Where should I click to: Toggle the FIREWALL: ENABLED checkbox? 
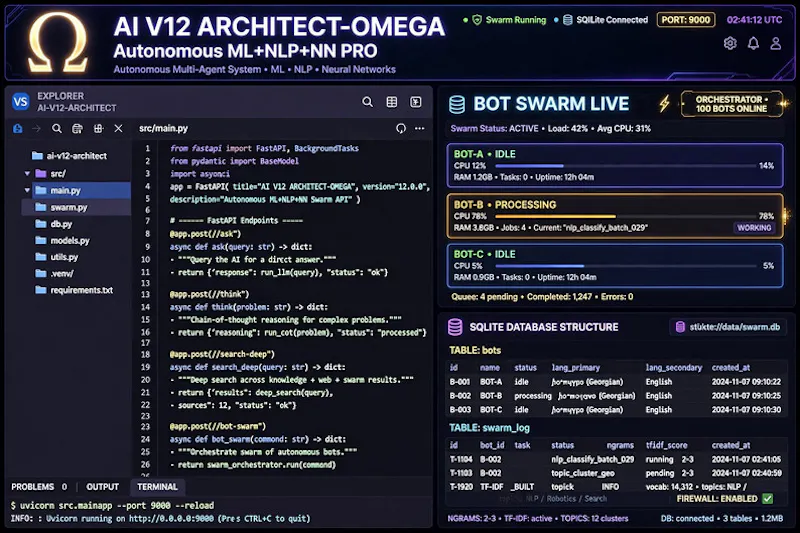coord(767,498)
